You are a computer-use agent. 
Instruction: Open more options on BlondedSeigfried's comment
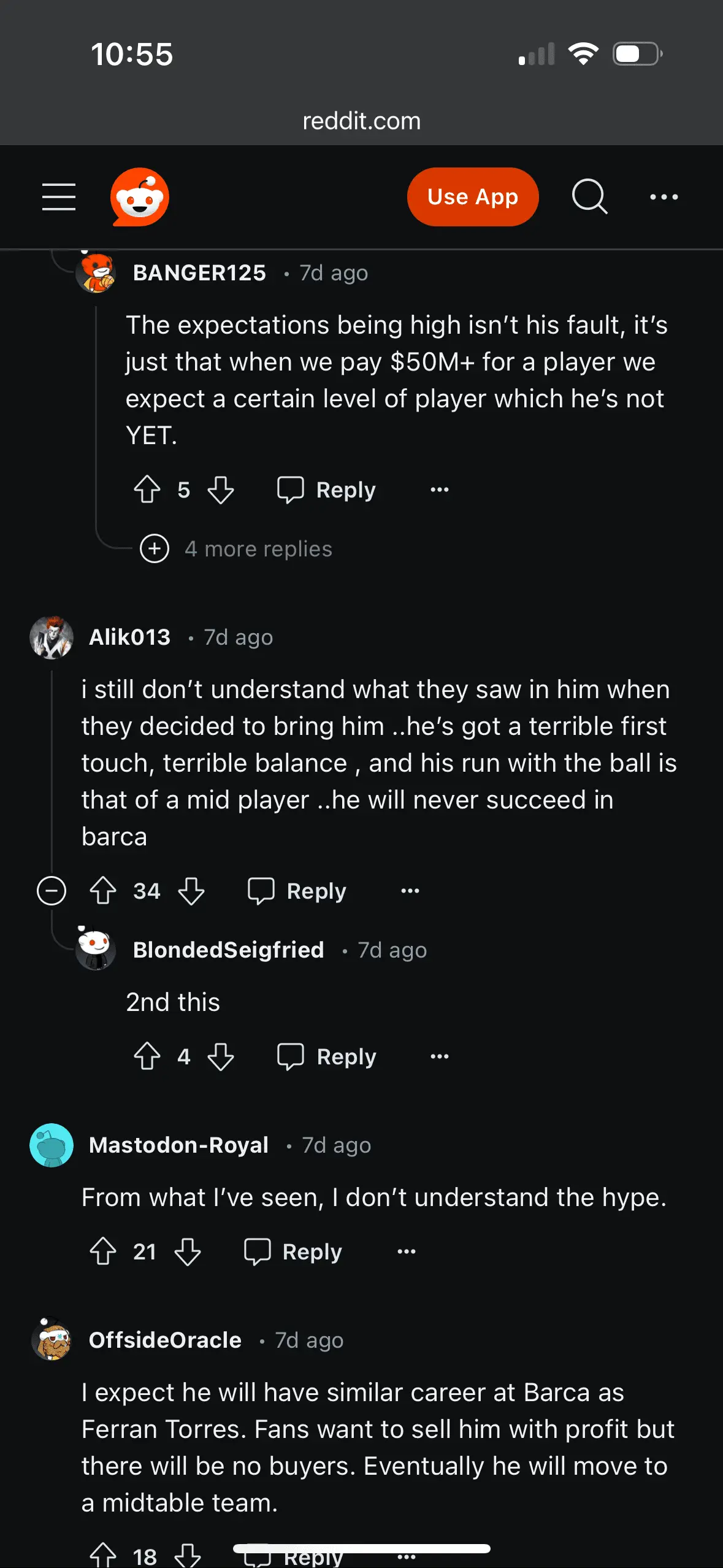(x=440, y=1056)
